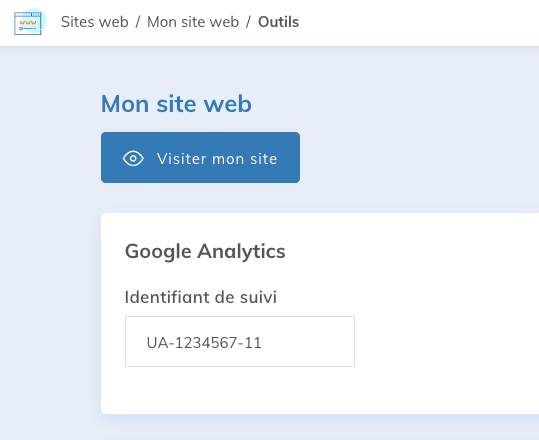Screen dimensions: 539x440
Task: Click the Mon site web page heading
Action: point(176,103)
